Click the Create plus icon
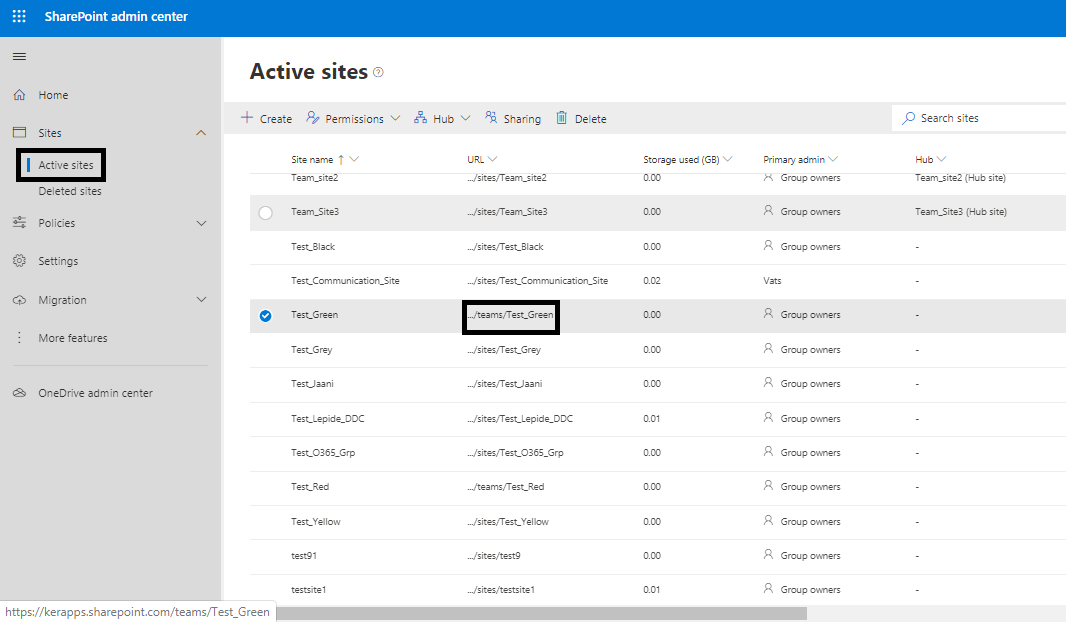The height and width of the screenshot is (622, 1066). [247, 118]
